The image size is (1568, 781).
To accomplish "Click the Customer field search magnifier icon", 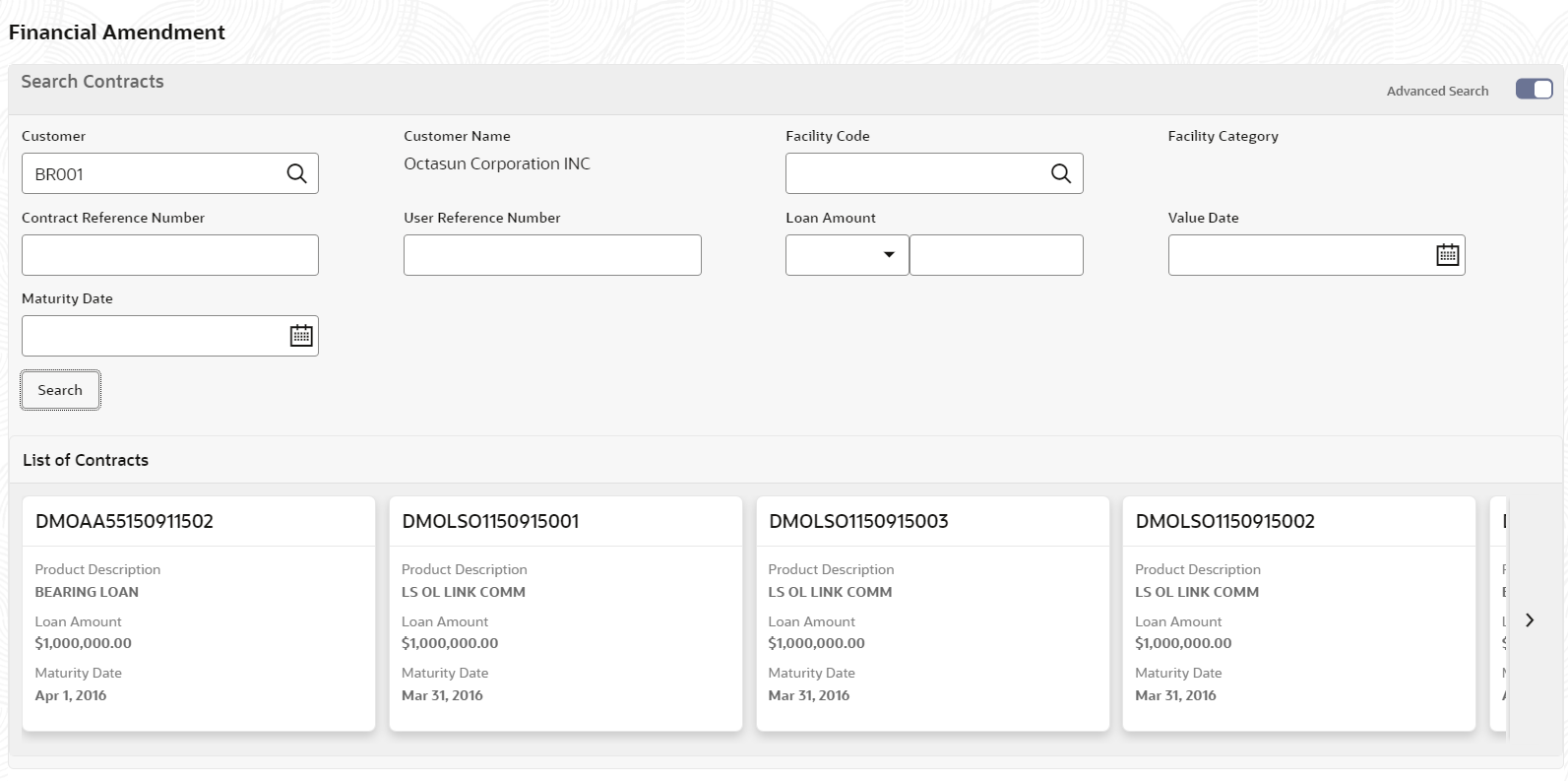I will coord(296,174).
